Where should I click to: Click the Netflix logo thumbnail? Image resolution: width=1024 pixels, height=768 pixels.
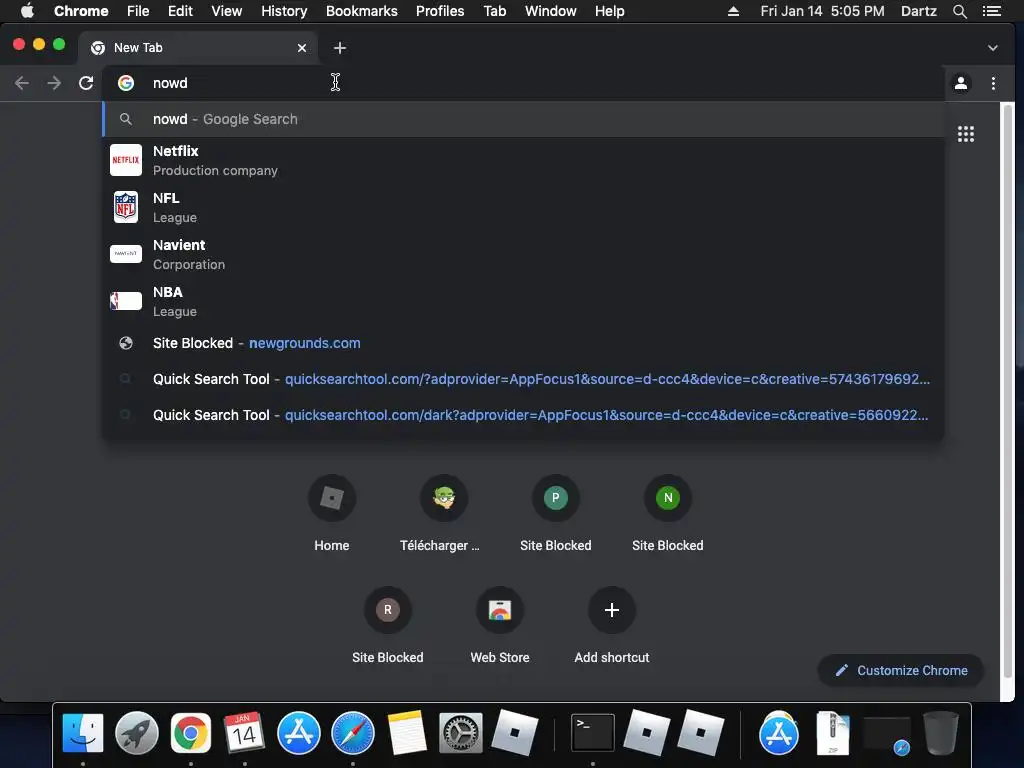(126, 160)
